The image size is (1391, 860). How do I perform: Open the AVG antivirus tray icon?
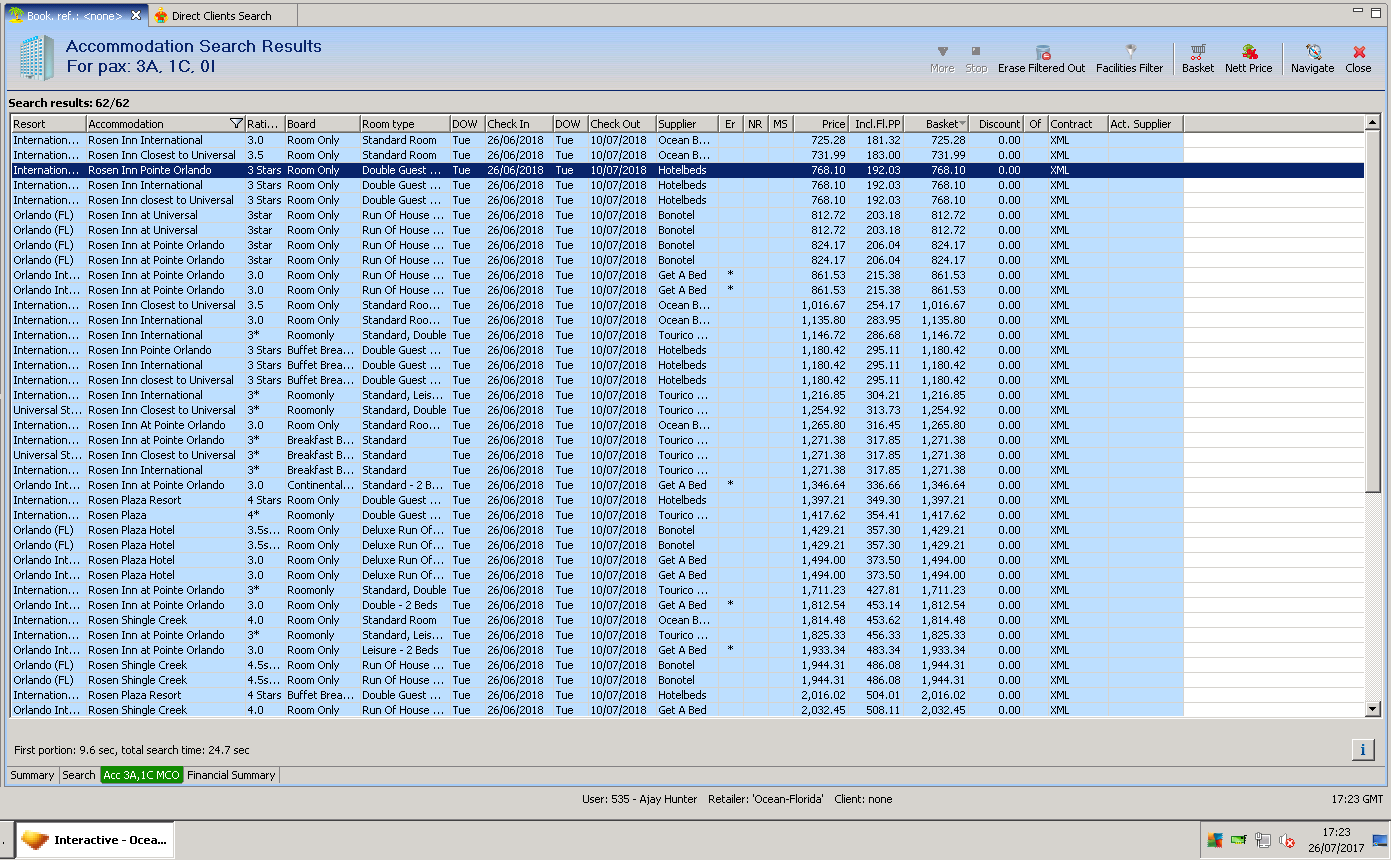click(x=1215, y=841)
